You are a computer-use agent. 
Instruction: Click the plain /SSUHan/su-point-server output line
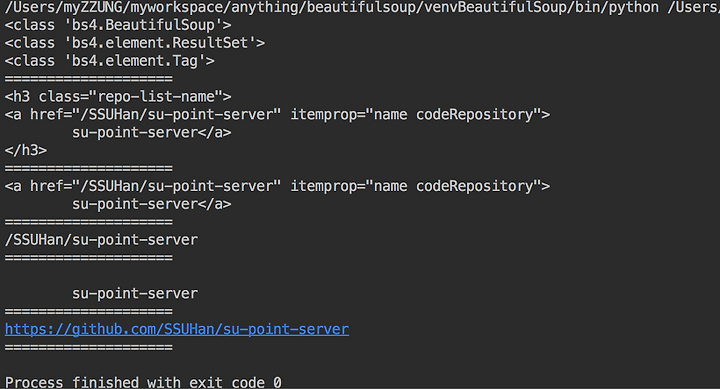(x=101, y=240)
